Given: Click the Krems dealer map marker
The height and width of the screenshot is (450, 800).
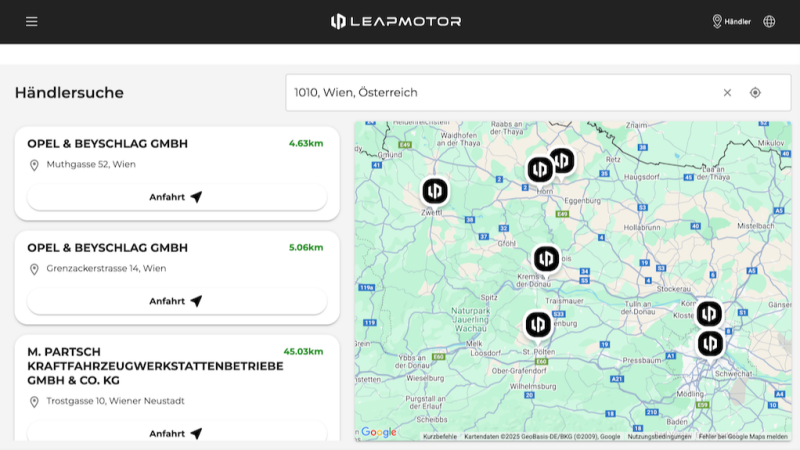Looking at the screenshot, I should pyautogui.click(x=546, y=259).
